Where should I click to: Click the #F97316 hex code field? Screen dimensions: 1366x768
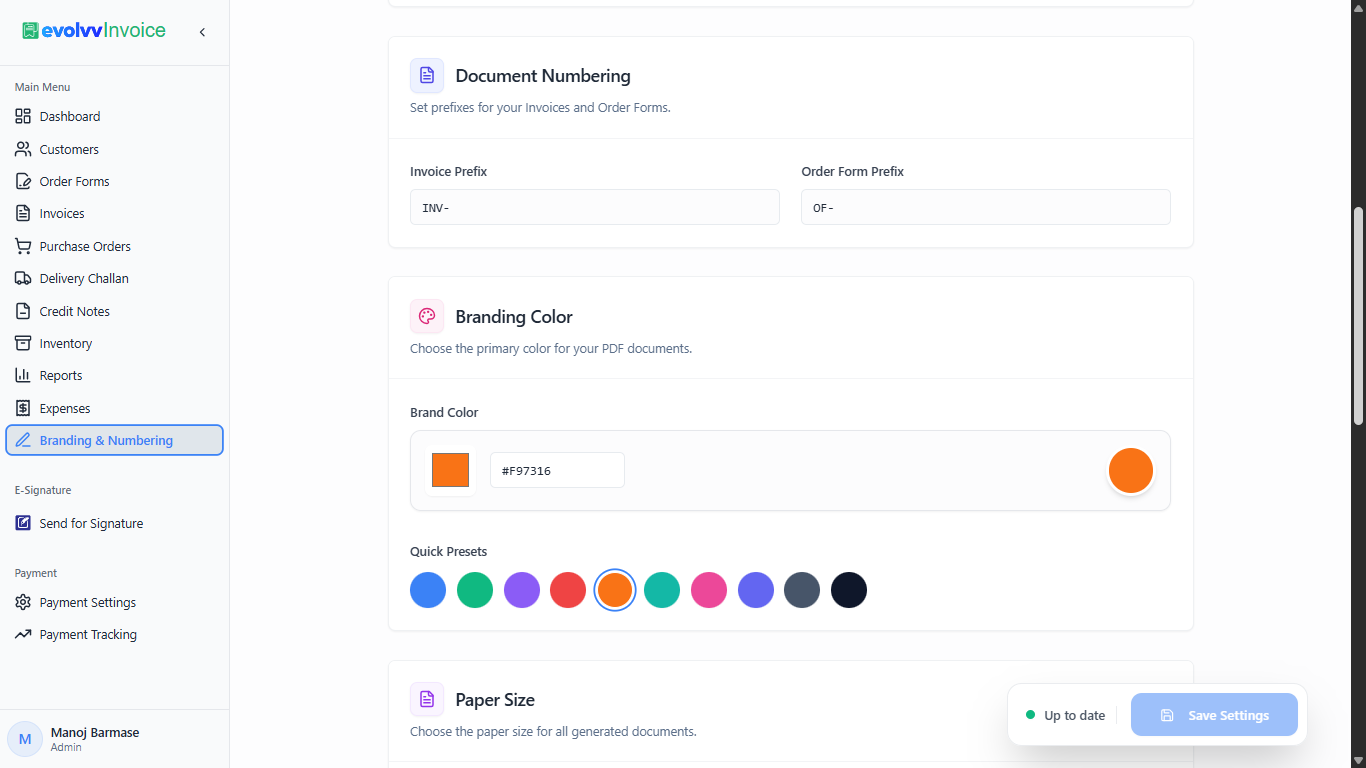(557, 470)
